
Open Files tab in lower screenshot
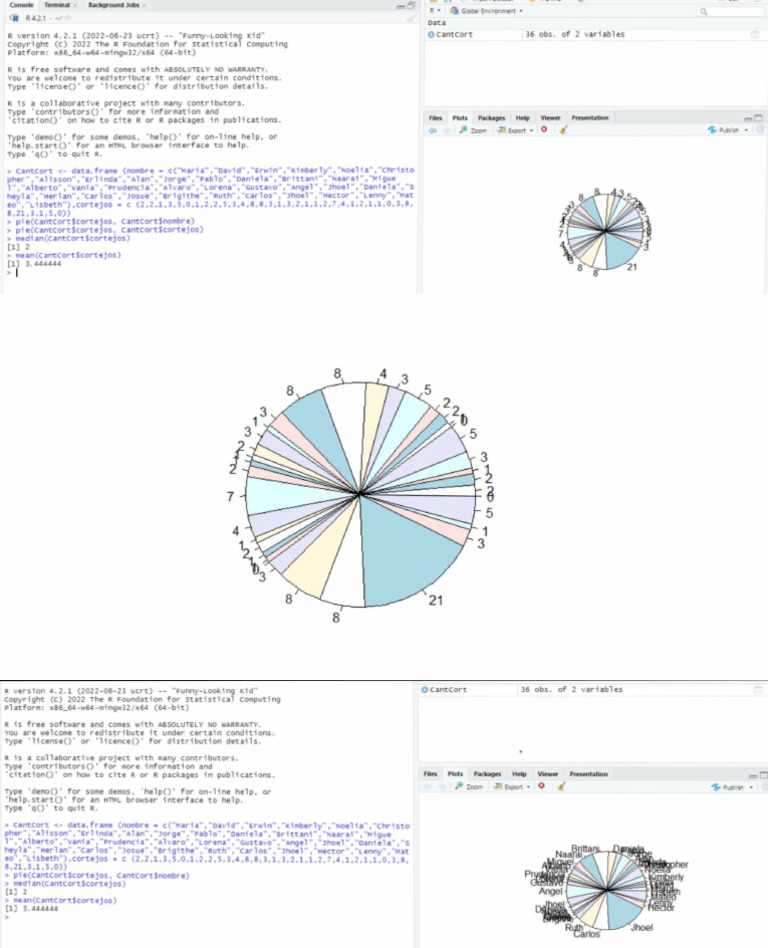tap(431, 774)
